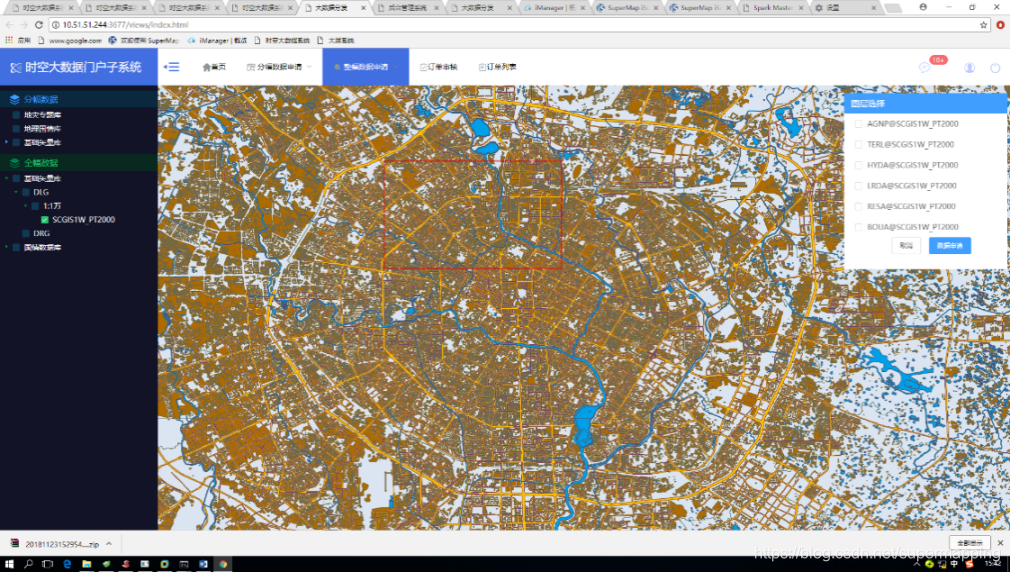Image resolution: width=1010 pixels, height=572 pixels.
Task: Click the power logout icon
Action: point(995,68)
